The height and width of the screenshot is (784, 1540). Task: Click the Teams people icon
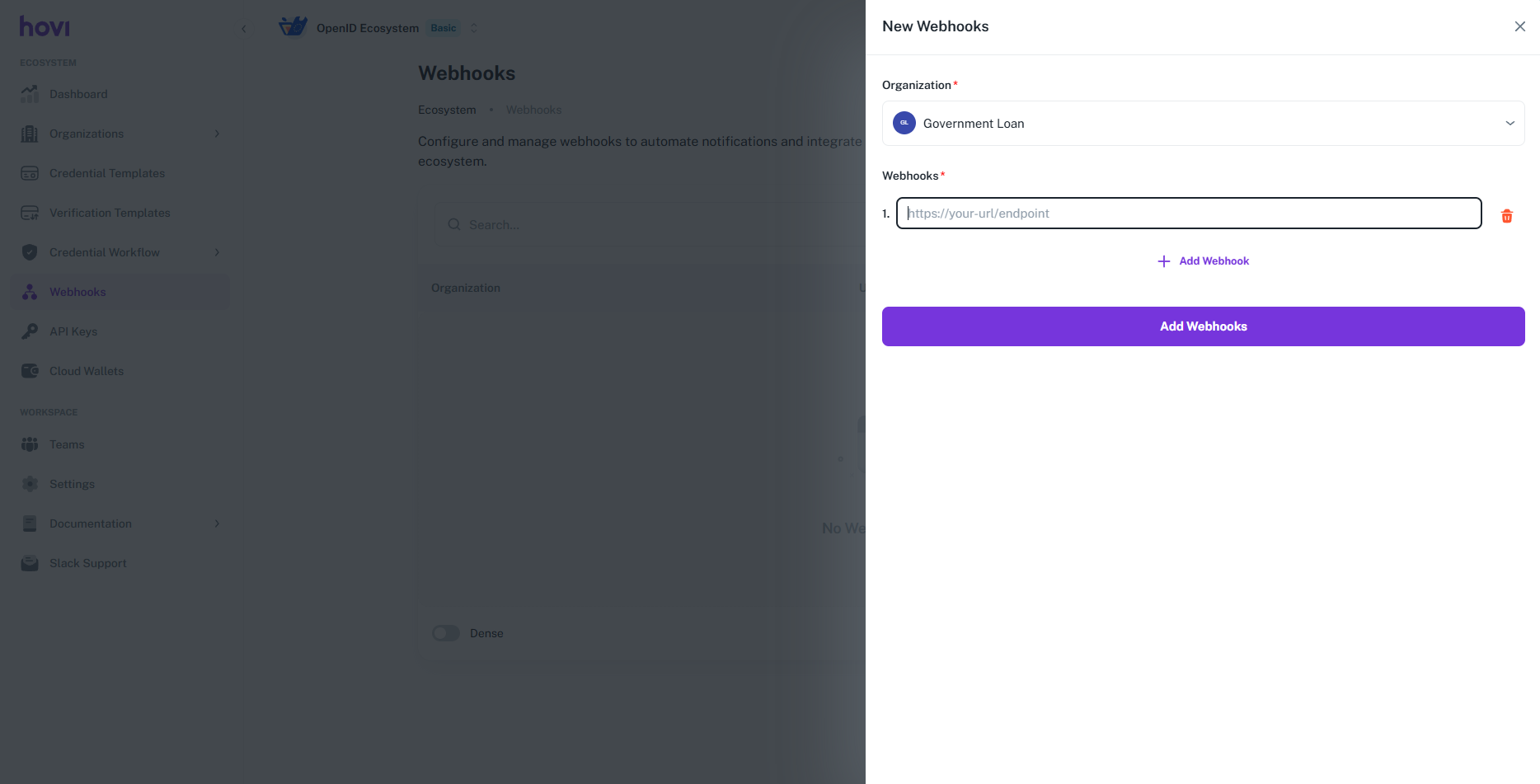click(30, 444)
